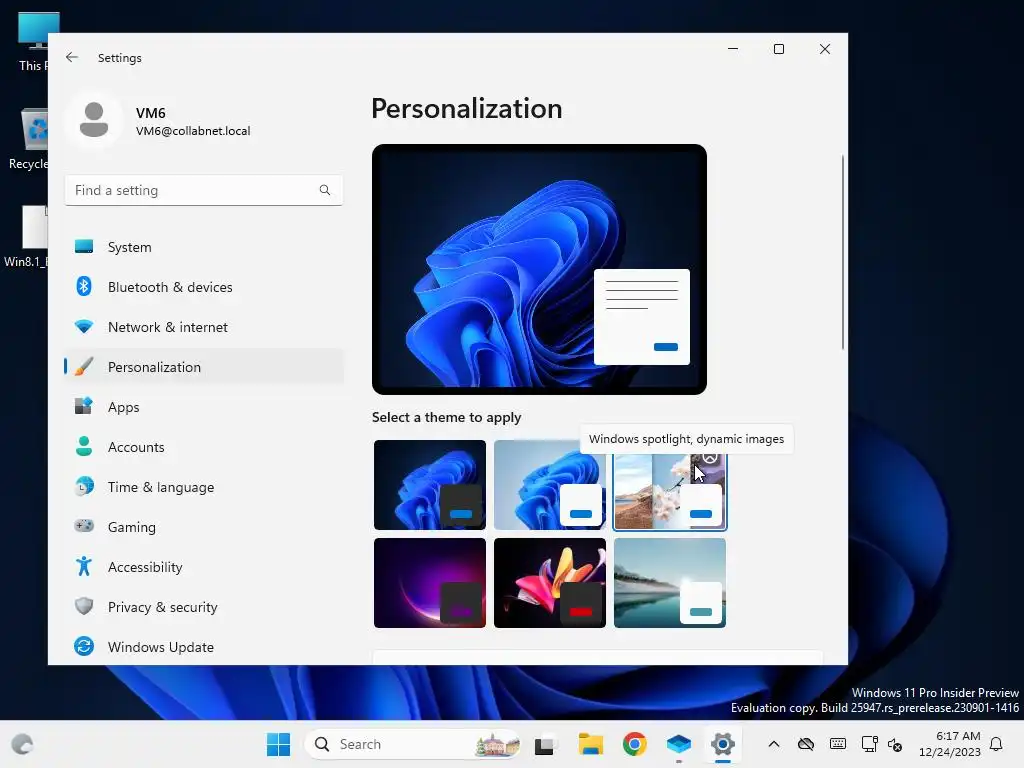Click the Find a setting search box
Image resolution: width=1024 pixels, height=768 pixels.
click(203, 190)
